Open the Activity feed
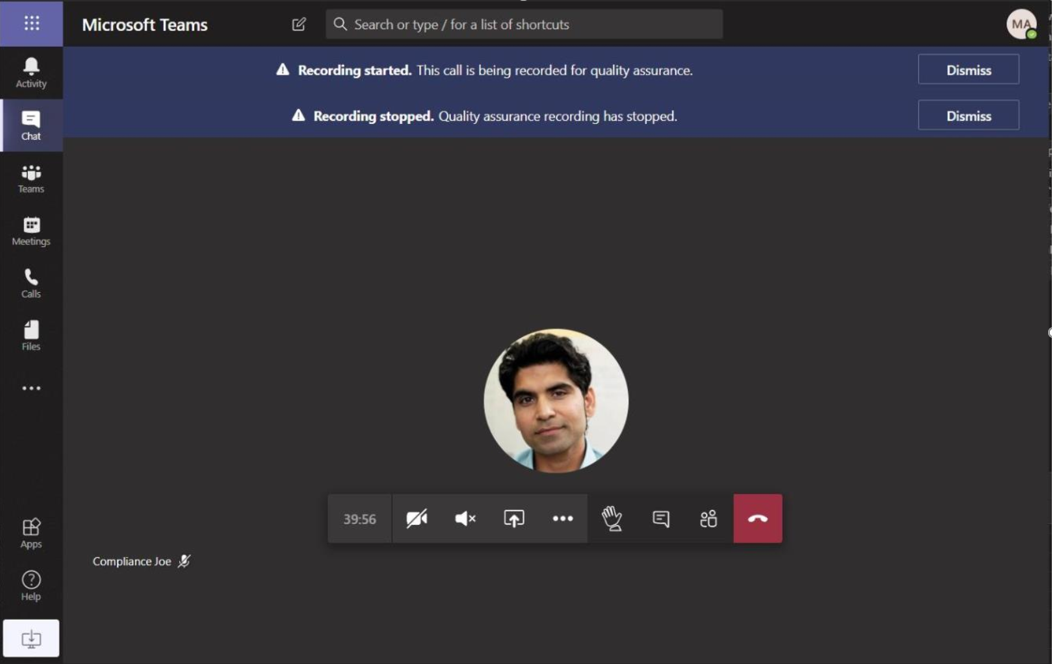Image resolution: width=1052 pixels, height=664 pixels. tap(31, 72)
